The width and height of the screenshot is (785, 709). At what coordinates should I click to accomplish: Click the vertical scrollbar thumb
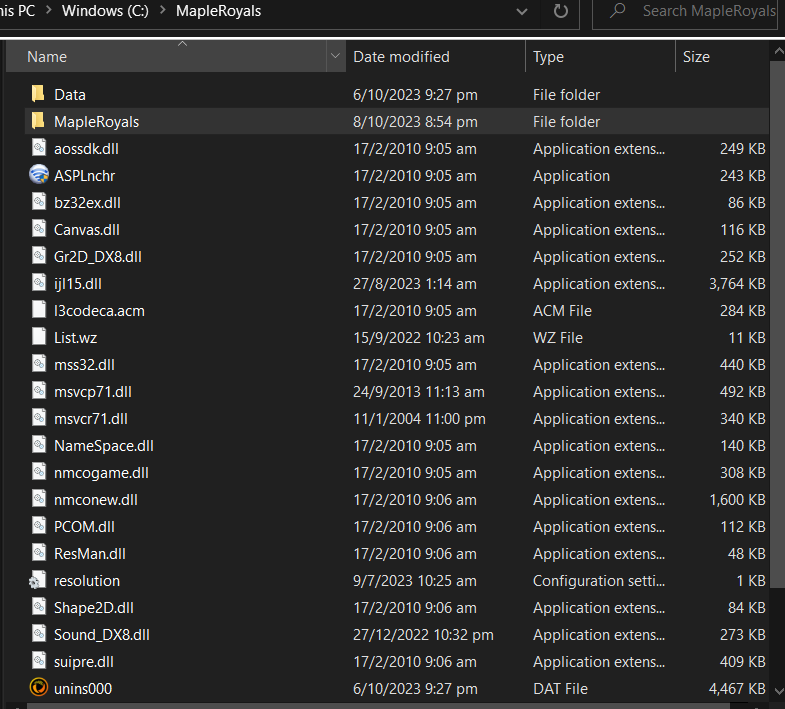(777, 324)
